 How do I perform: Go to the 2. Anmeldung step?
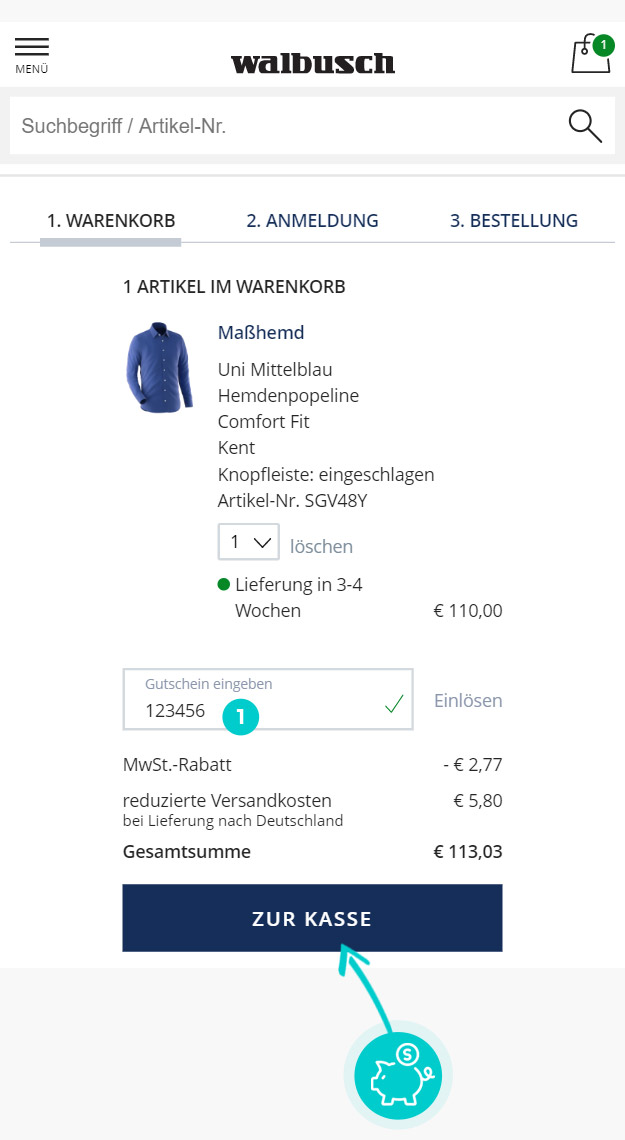312,221
